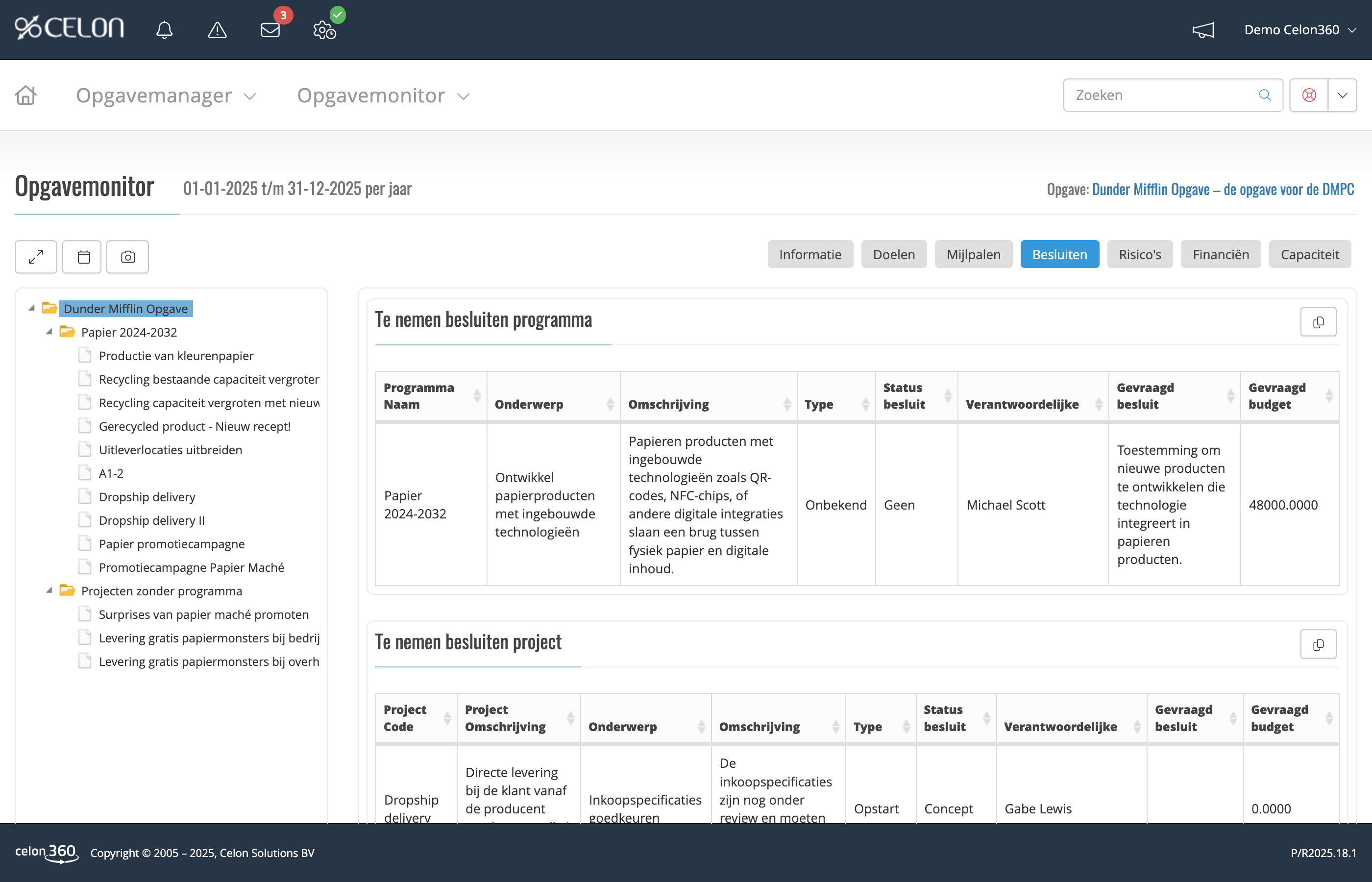Click the announcements megaphone icon

click(1203, 30)
